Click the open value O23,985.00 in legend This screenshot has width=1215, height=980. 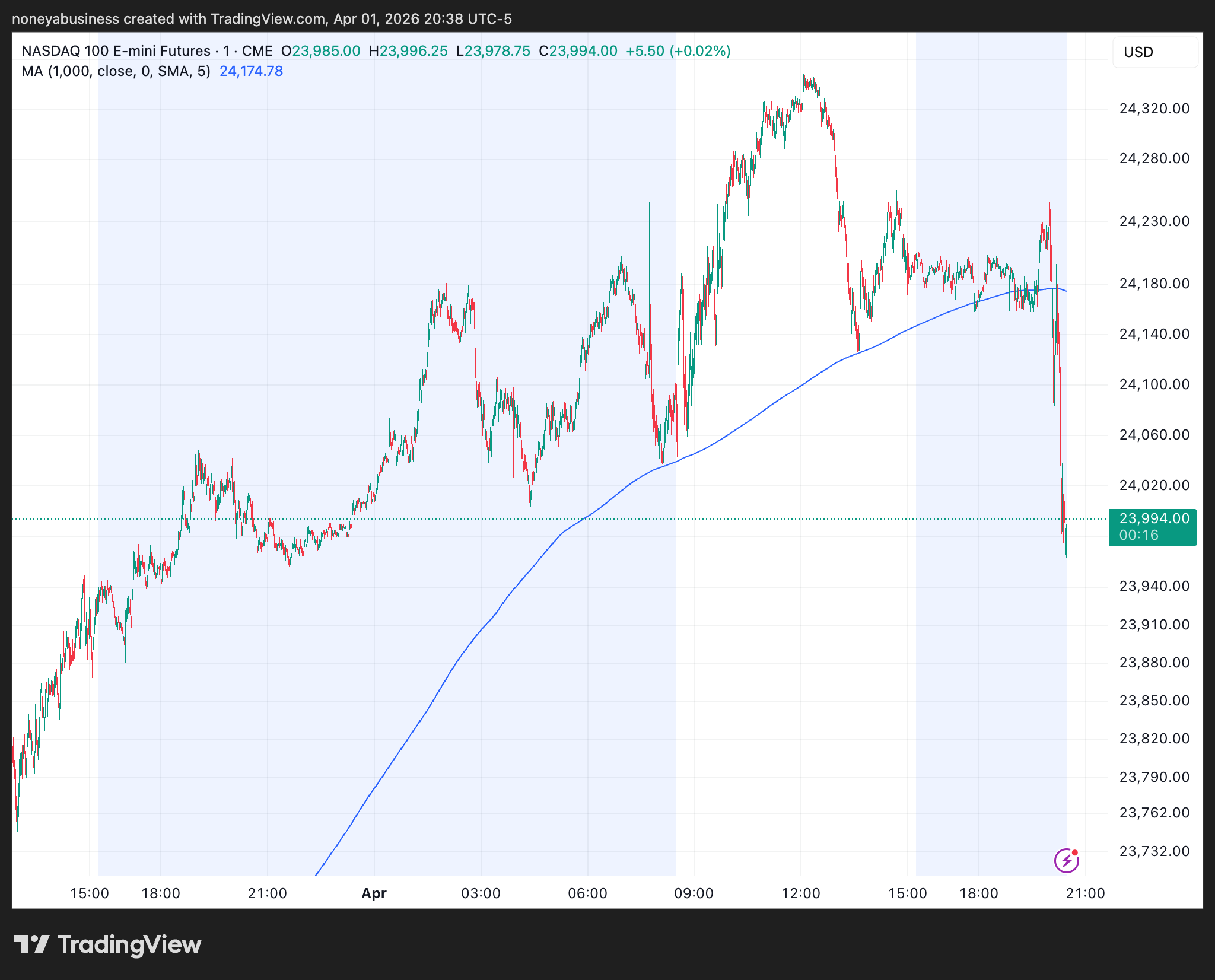[321, 51]
